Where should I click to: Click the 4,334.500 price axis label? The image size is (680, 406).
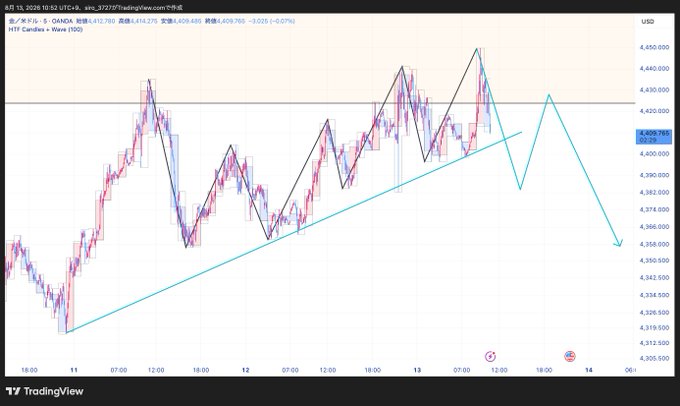pyautogui.click(x=654, y=295)
